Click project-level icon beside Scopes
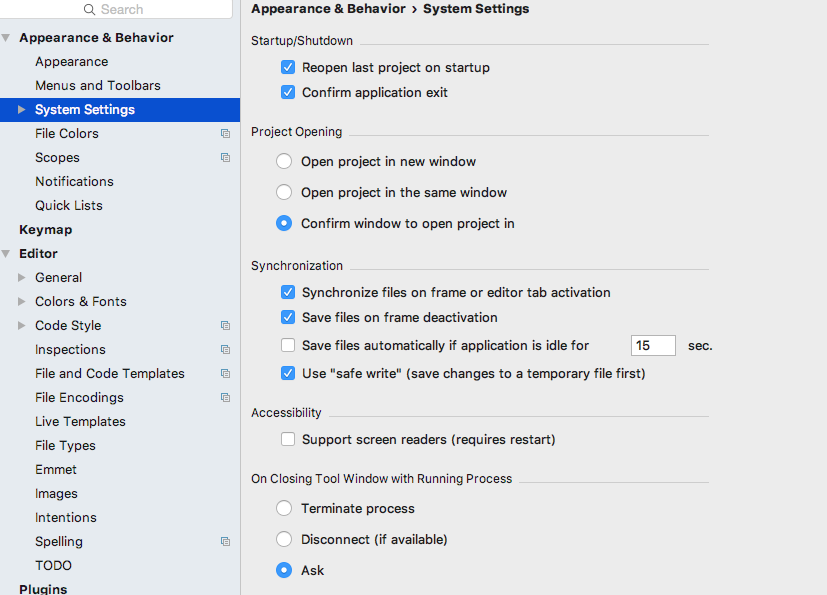The image size is (827, 595). coord(225,157)
